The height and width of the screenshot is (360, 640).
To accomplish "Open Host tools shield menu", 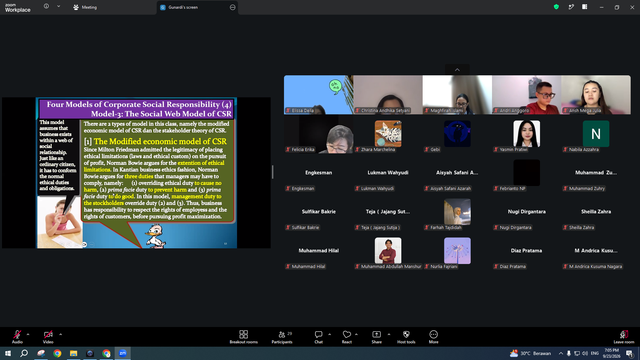I will [x=406, y=337].
